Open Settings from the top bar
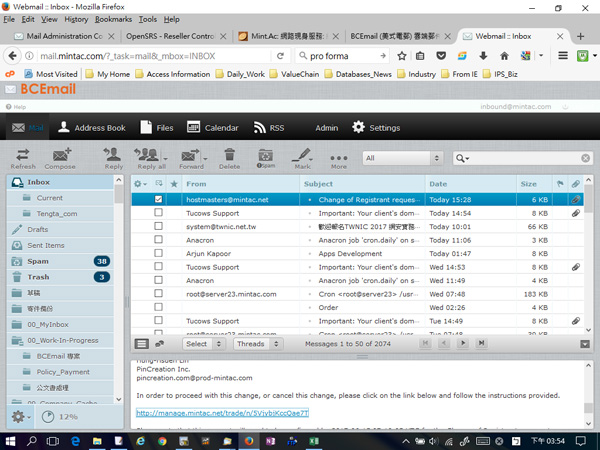 coord(376,128)
